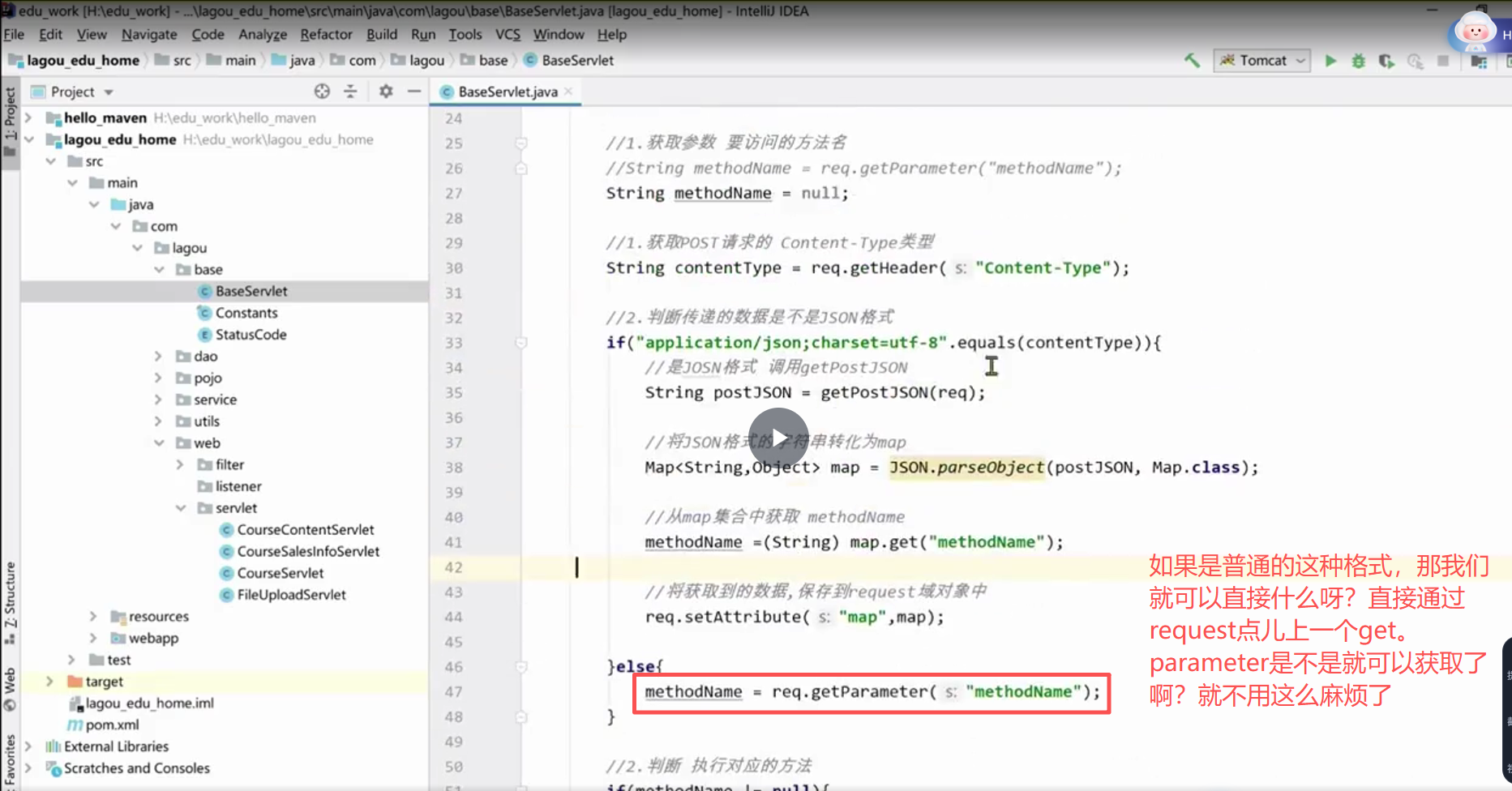Click the Stop process icon

coord(1444,60)
